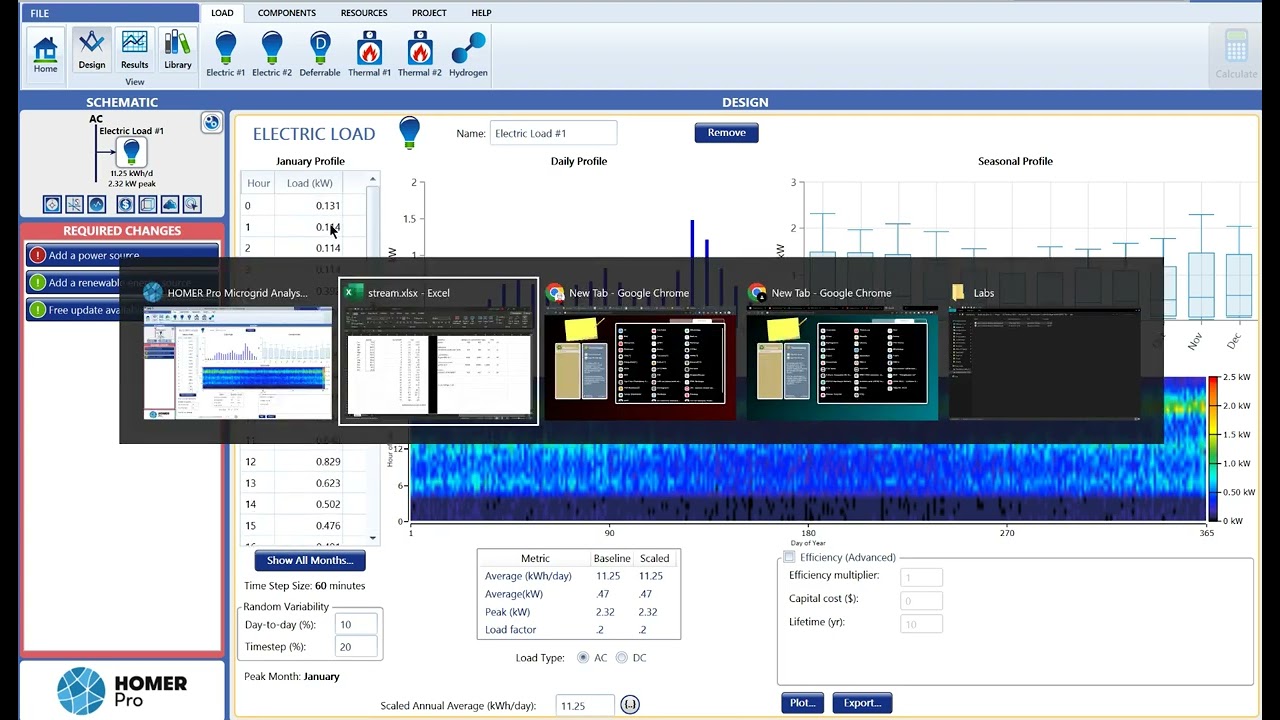Select hour 15 load value 0.476
This screenshot has height=720, width=1280.
328,526
